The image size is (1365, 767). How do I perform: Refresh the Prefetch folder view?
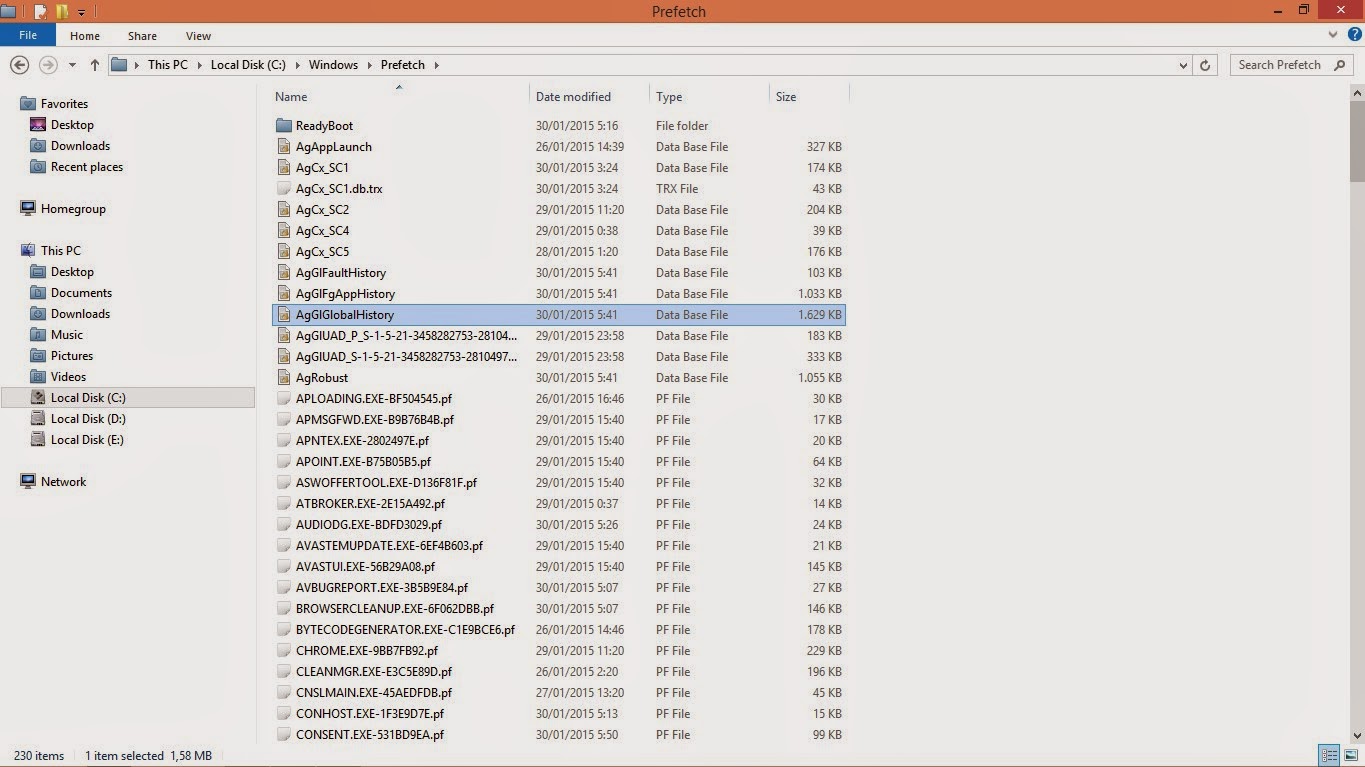(1205, 65)
